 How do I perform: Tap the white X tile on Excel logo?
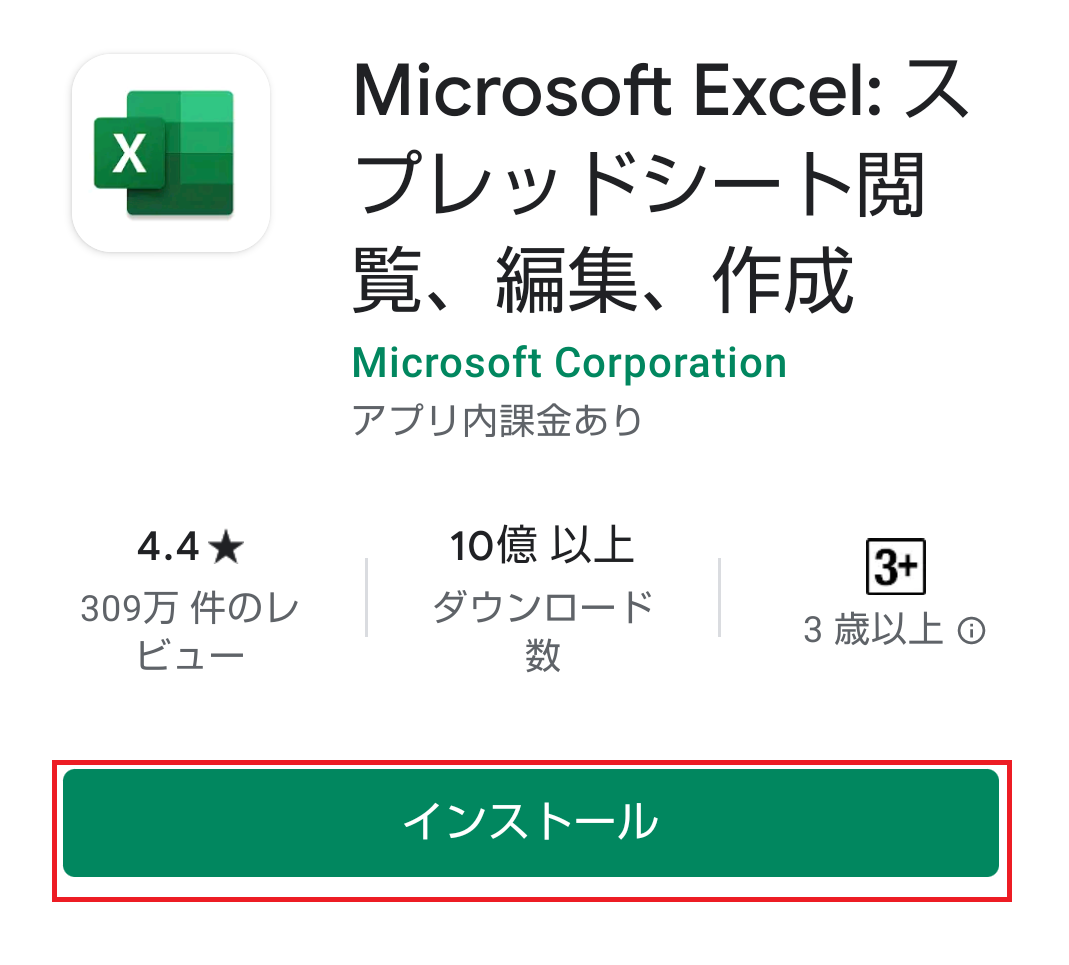point(130,153)
